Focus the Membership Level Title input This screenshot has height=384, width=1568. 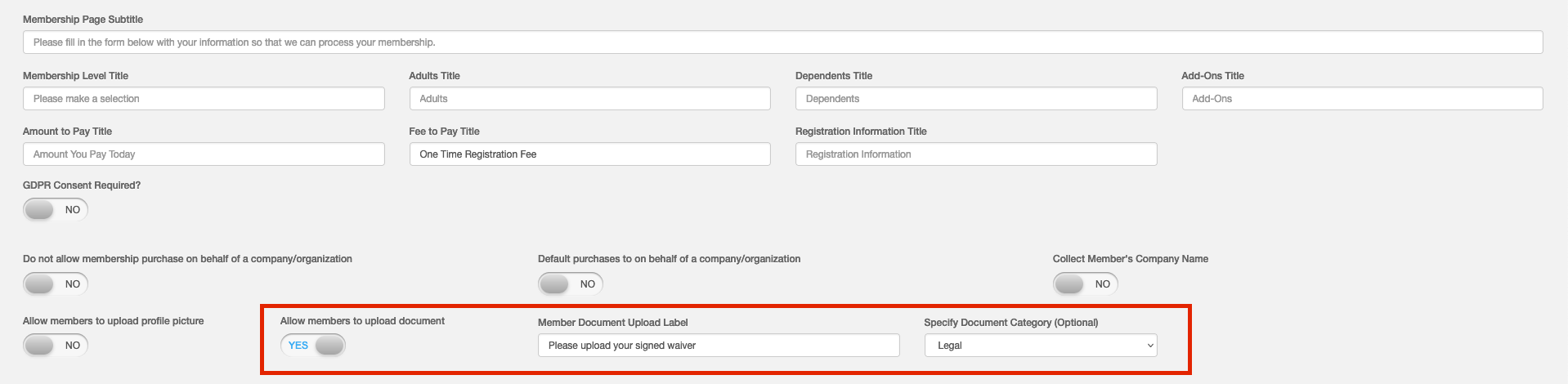tap(204, 99)
